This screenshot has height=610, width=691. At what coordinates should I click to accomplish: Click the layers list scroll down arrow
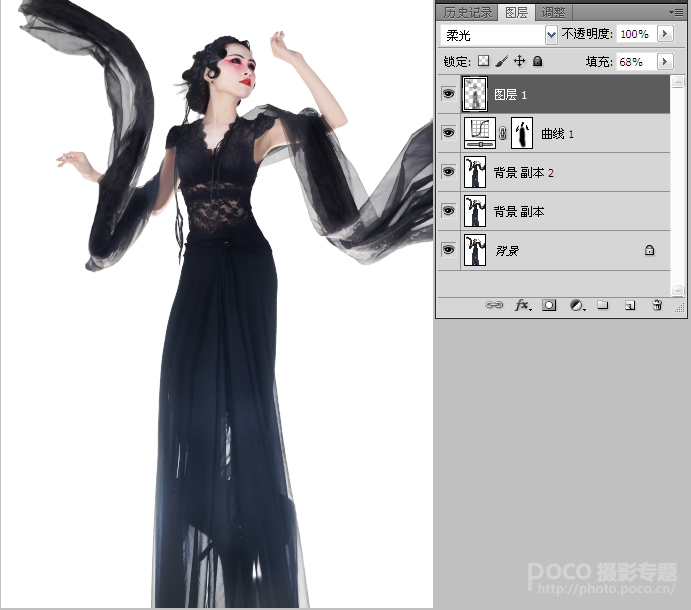click(x=677, y=290)
